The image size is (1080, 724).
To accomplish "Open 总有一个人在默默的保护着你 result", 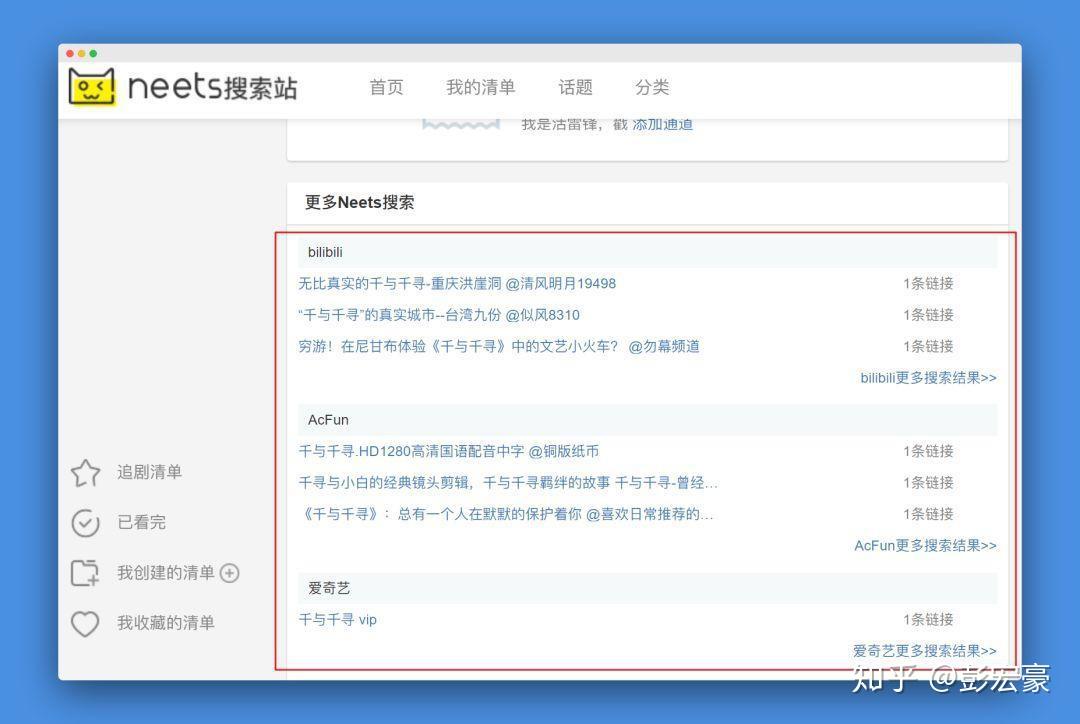I will pyautogui.click(x=506, y=515).
